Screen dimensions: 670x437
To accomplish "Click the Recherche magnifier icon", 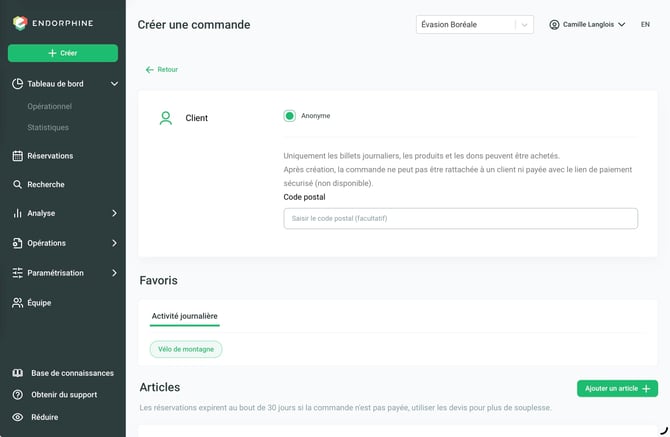I will click(x=18, y=185).
